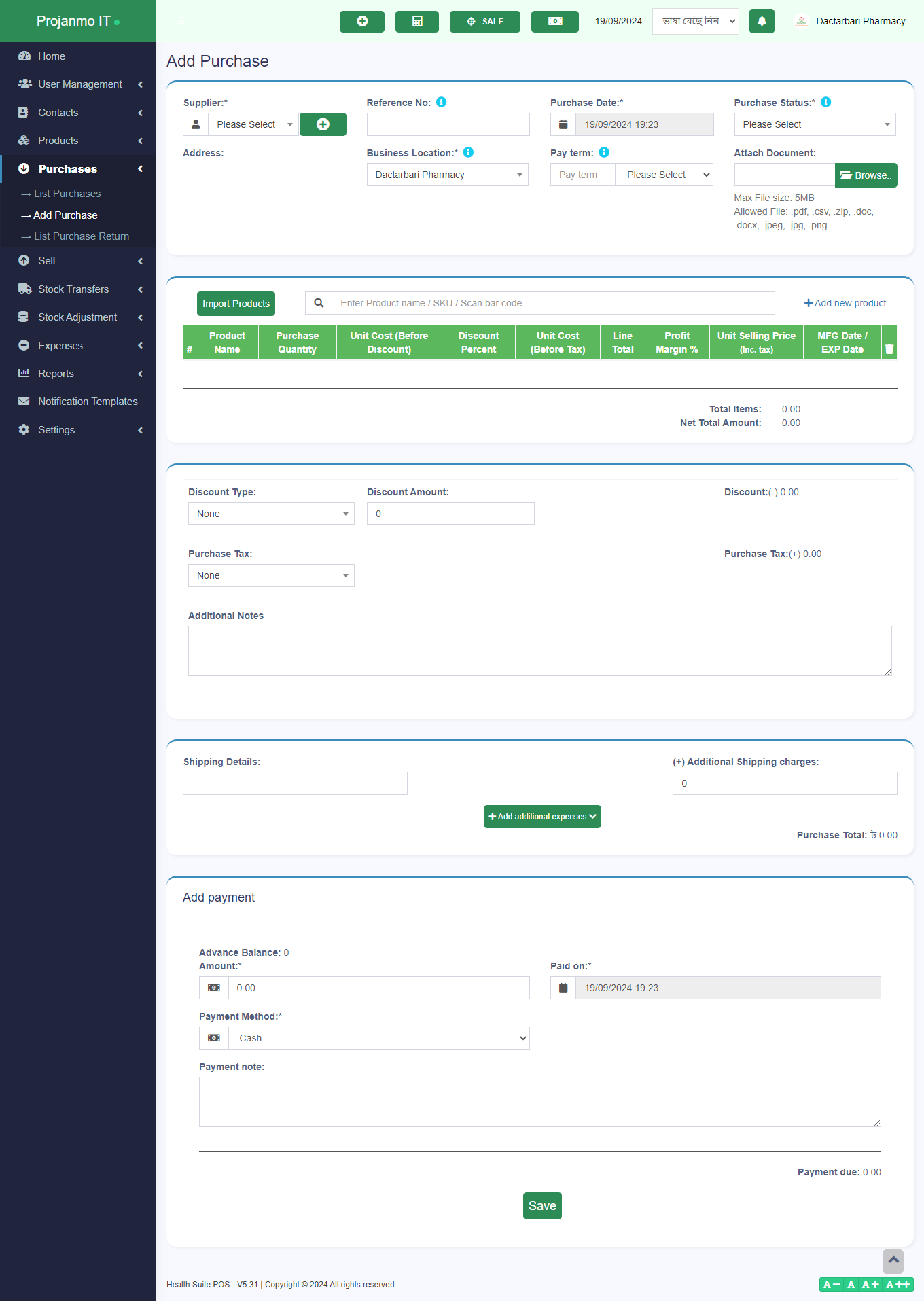Click the Purchase Date calendar icon
The image size is (924, 1301).
point(563,124)
